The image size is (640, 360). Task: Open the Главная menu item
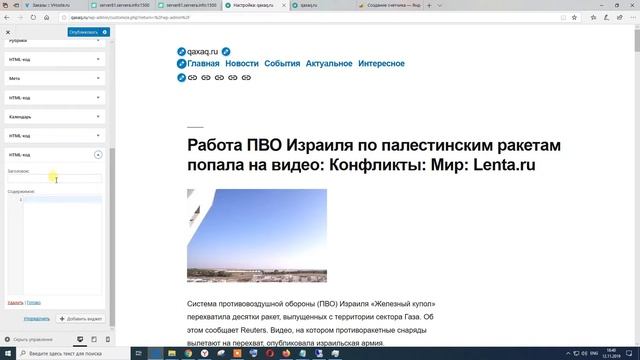[x=203, y=64]
